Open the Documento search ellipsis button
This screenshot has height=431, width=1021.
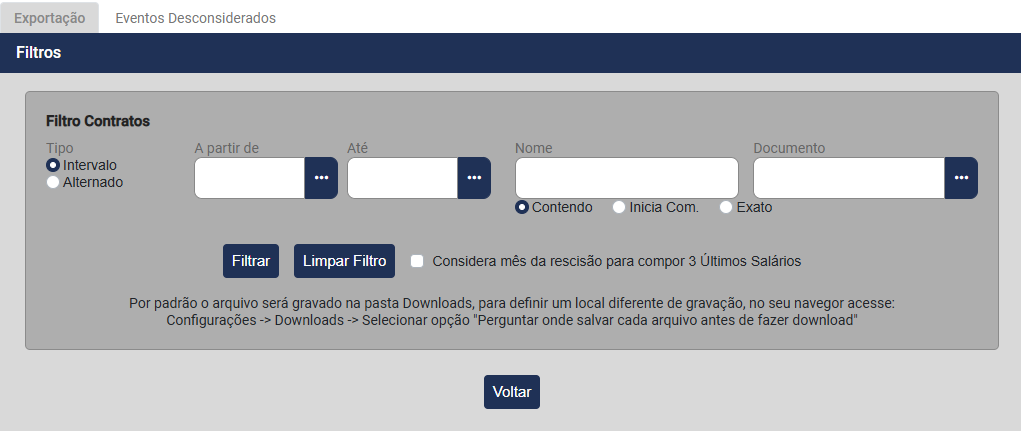coord(961,178)
